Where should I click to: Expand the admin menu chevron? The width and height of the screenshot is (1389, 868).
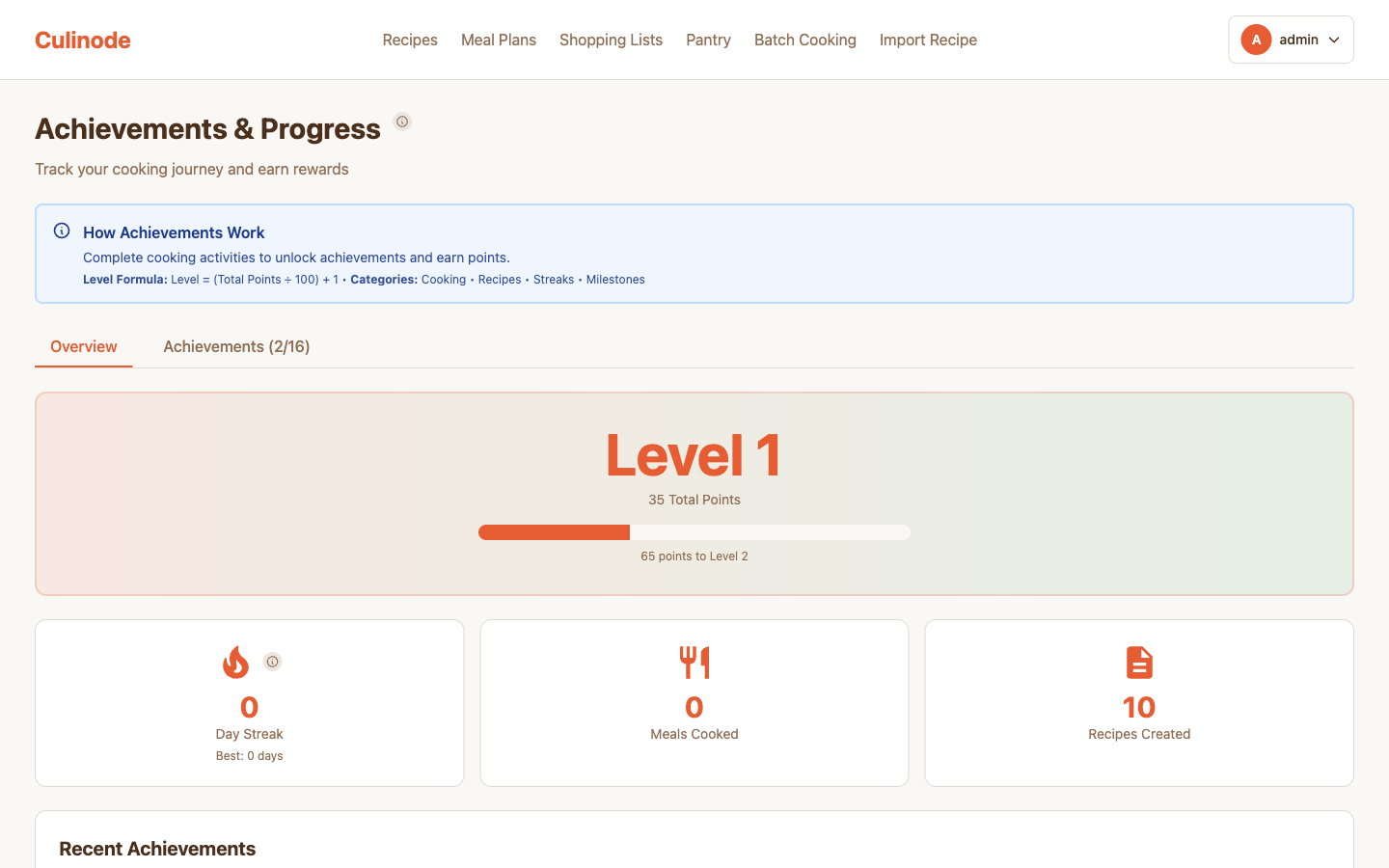tap(1334, 40)
